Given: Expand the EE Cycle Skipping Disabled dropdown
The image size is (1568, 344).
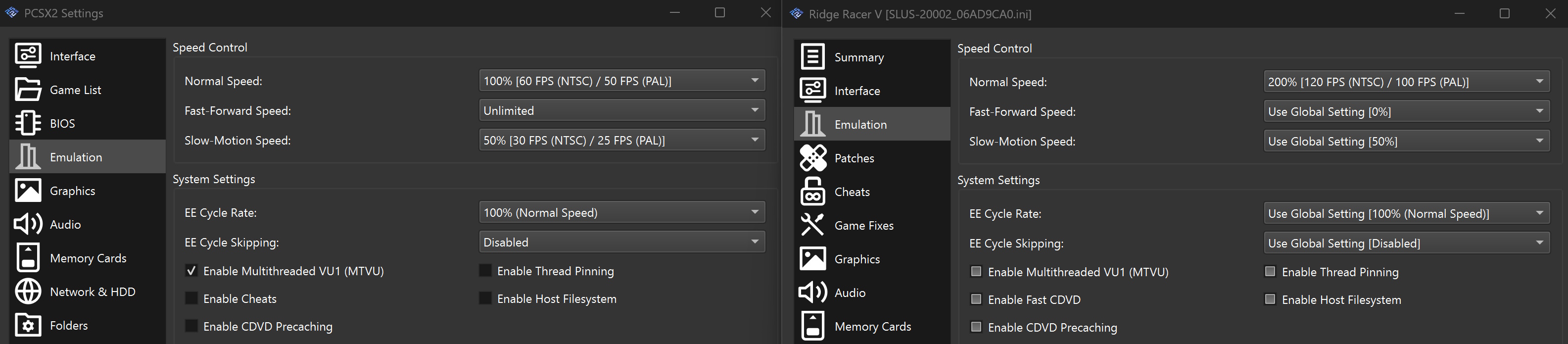Looking at the screenshot, I should coord(622,242).
